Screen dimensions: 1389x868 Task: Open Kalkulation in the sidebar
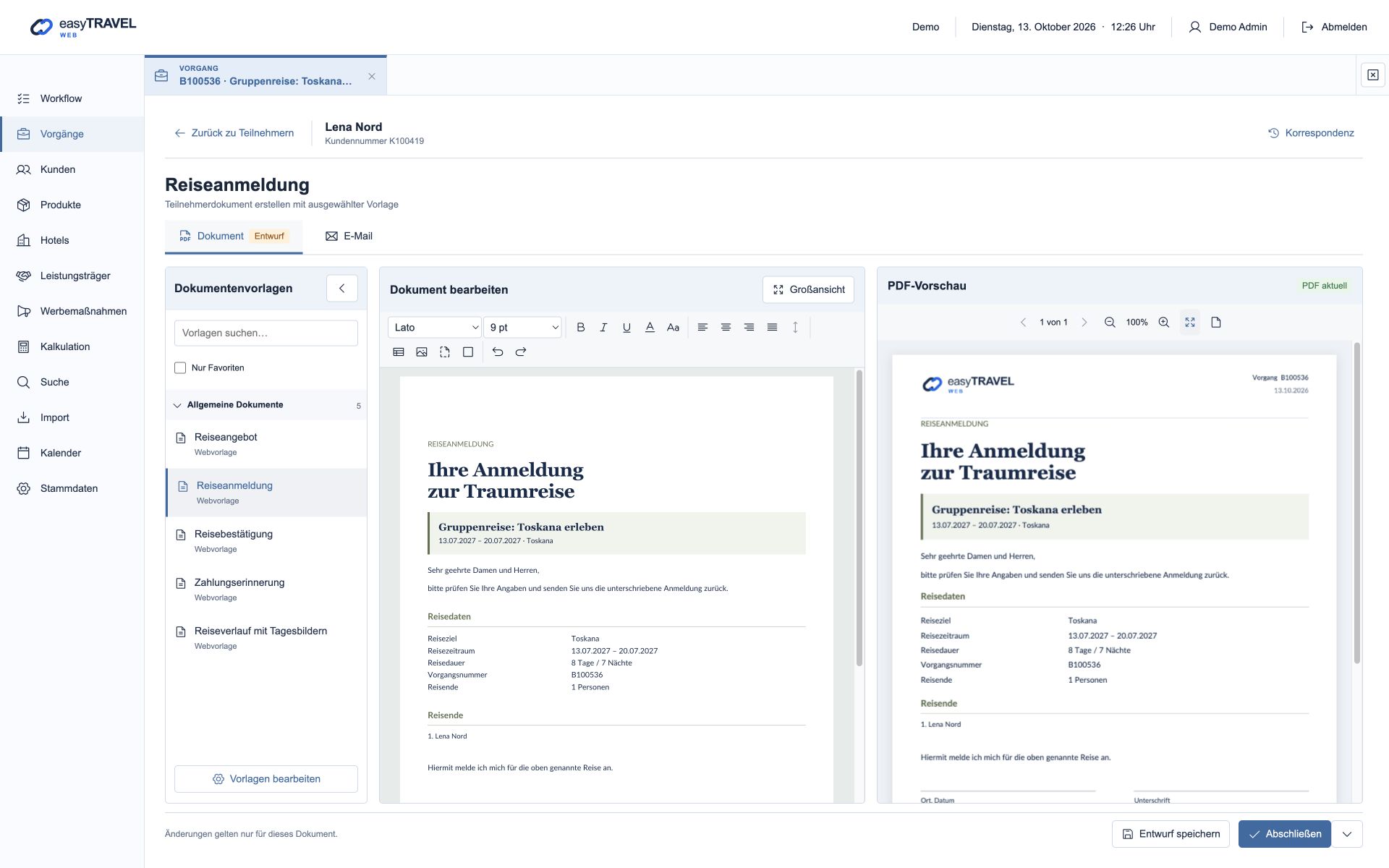coord(72,346)
